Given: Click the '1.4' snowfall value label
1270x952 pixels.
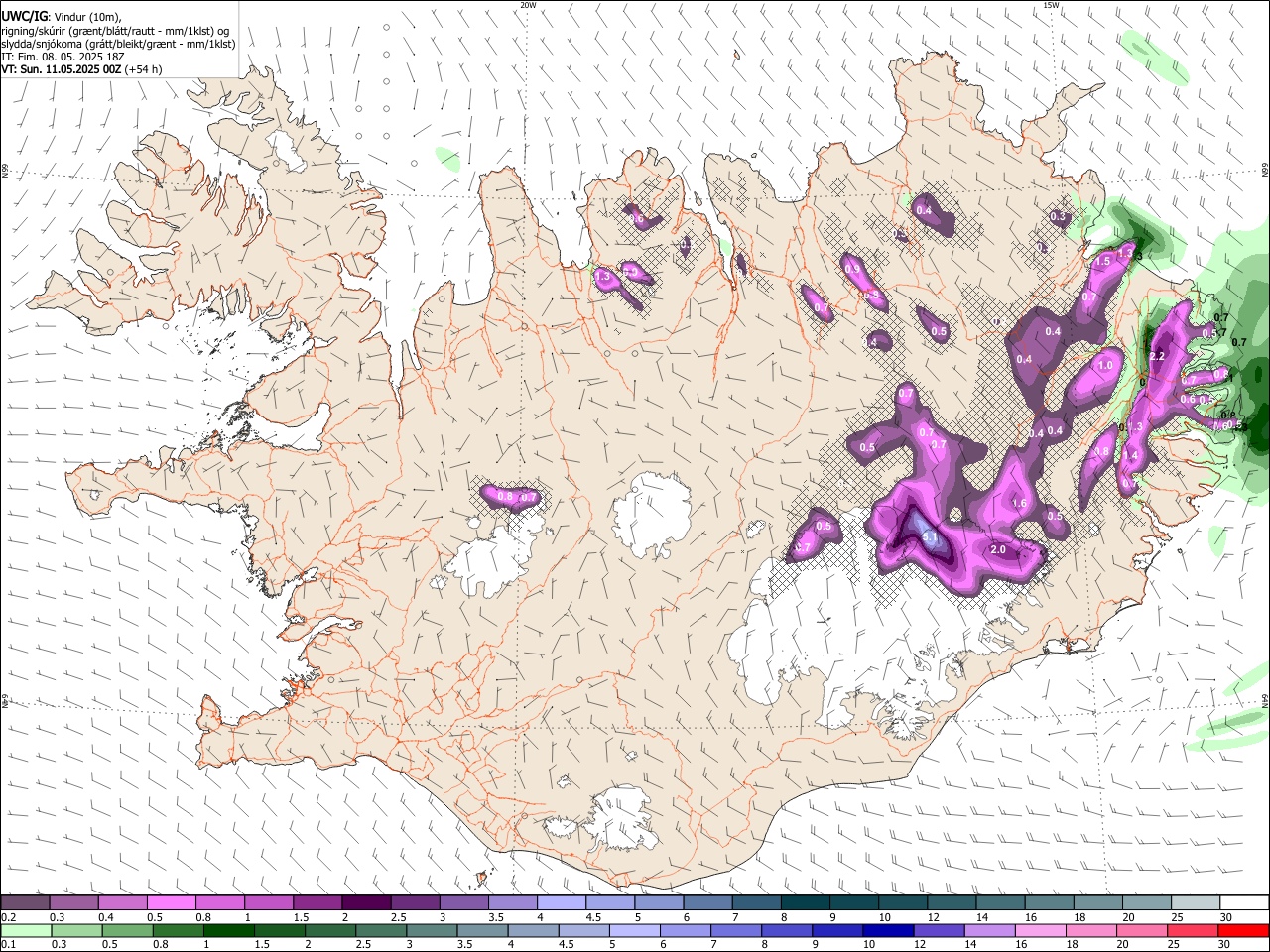Looking at the screenshot, I should (1130, 455).
